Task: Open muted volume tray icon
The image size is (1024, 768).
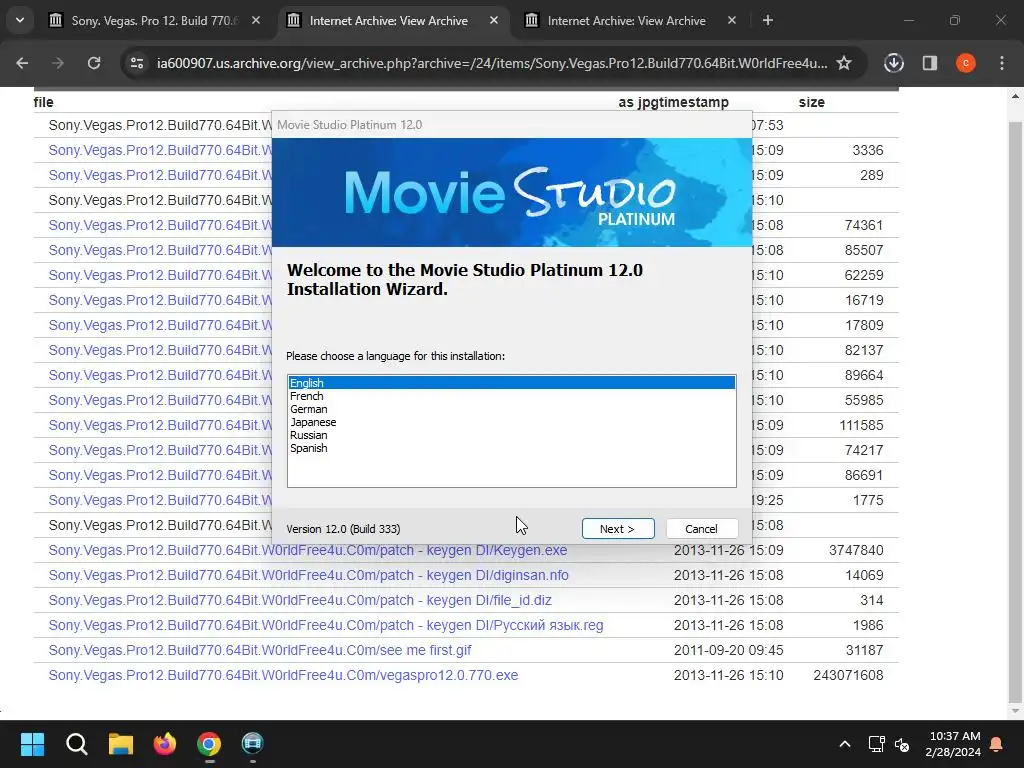Action: click(902, 744)
